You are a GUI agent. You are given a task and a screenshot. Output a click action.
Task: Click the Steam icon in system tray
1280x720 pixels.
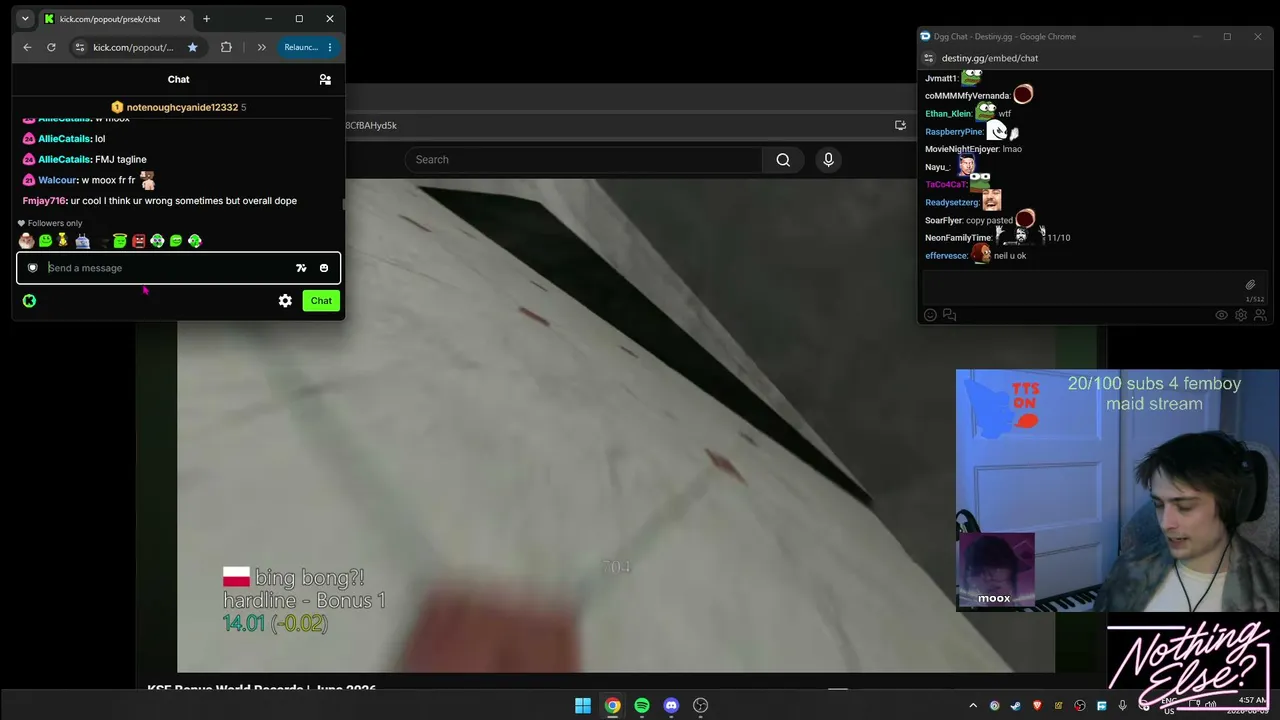tap(1015, 706)
